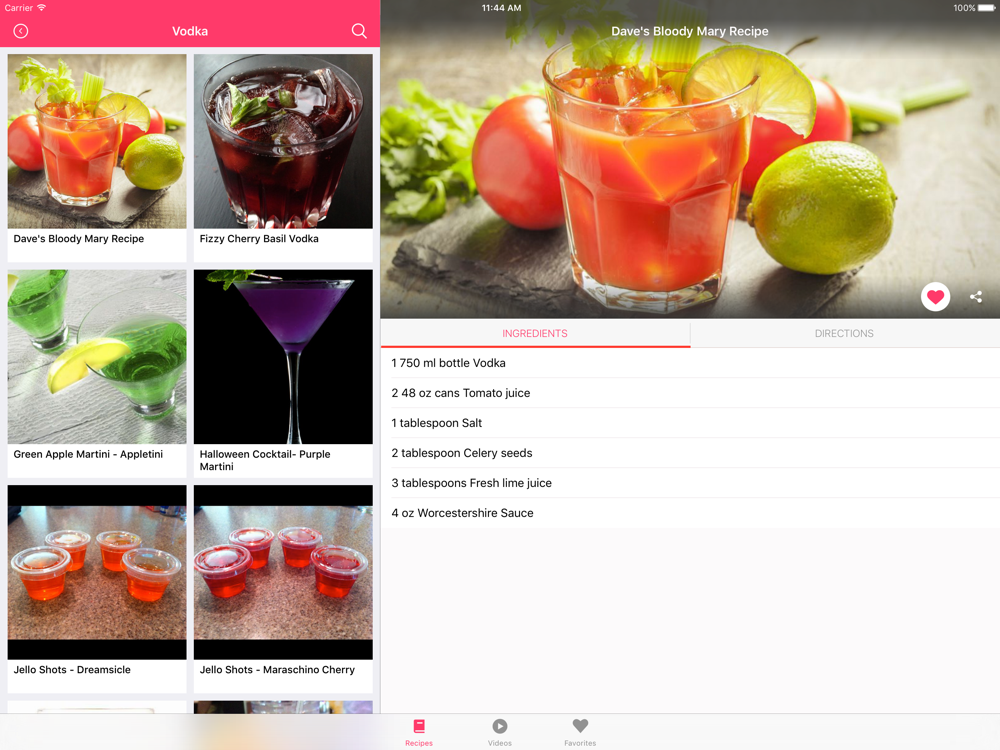The height and width of the screenshot is (750, 1000).
Task: Click the 11:44 AM clock
Action: (501, 8)
